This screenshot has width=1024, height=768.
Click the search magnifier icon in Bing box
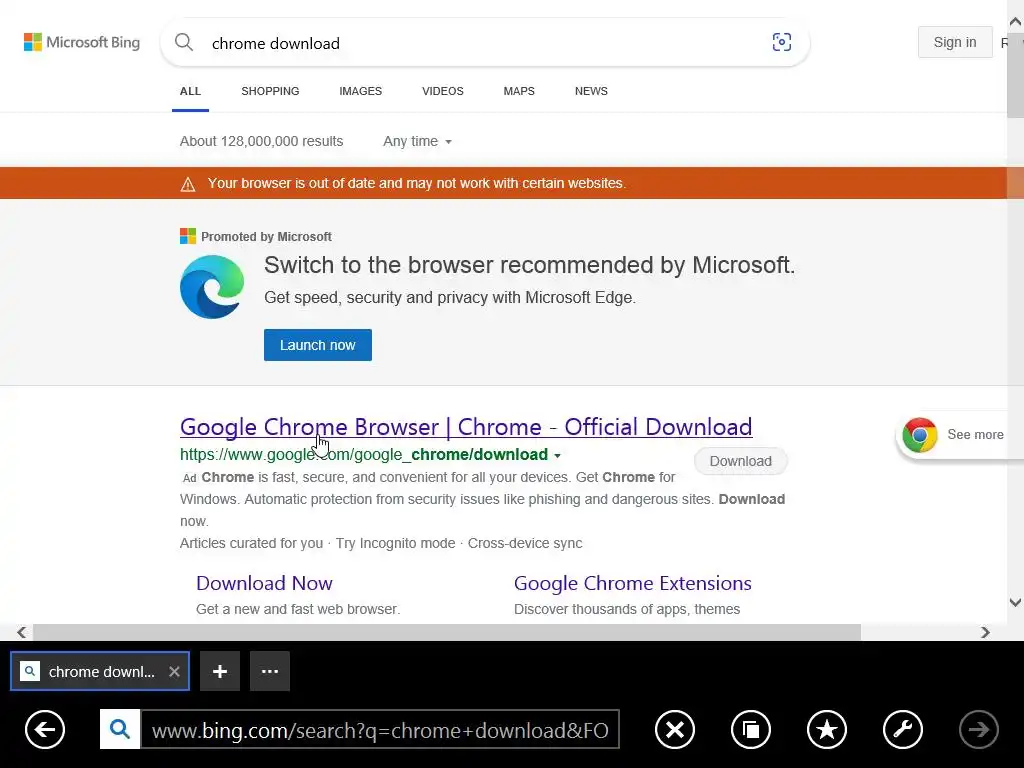184,42
